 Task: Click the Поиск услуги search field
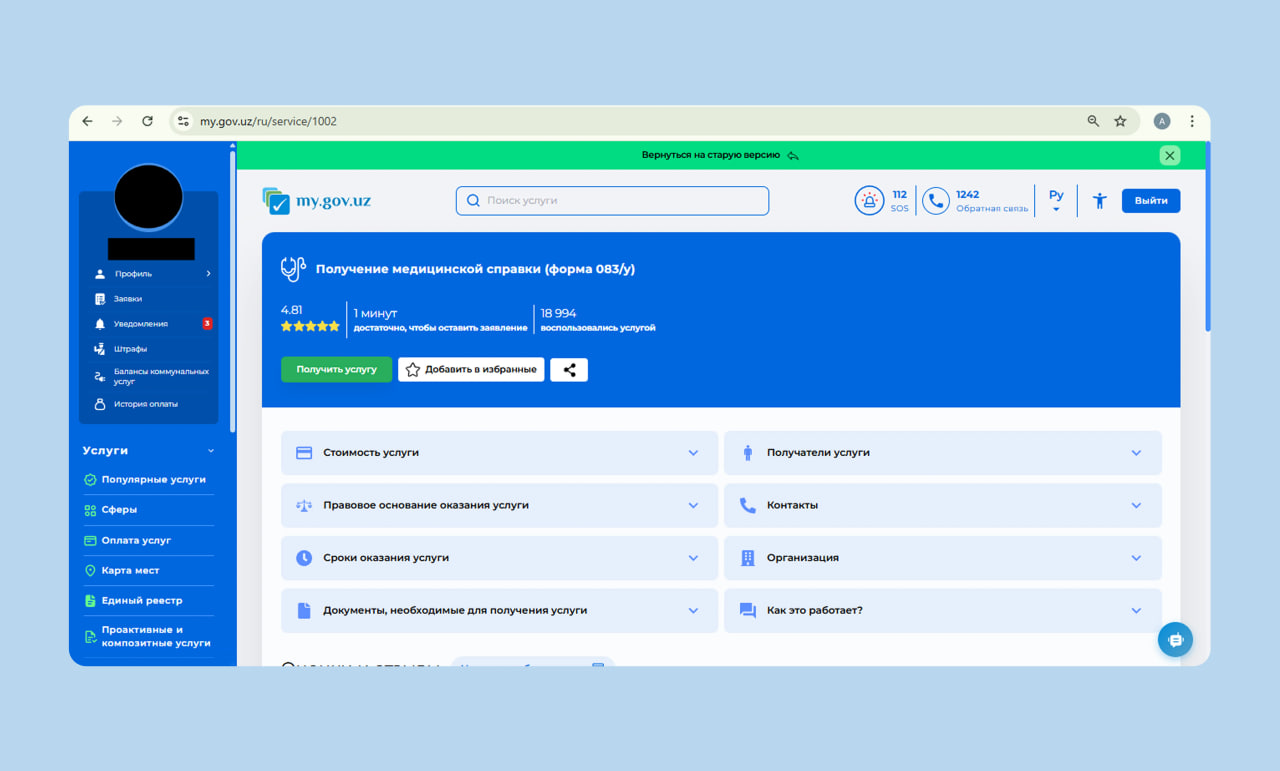[x=612, y=201]
